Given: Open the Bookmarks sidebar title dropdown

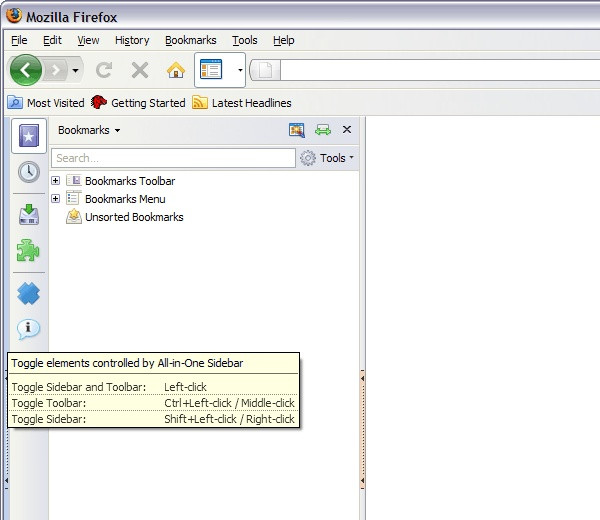Looking at the screenshot, I should click(x=89, y=130).
